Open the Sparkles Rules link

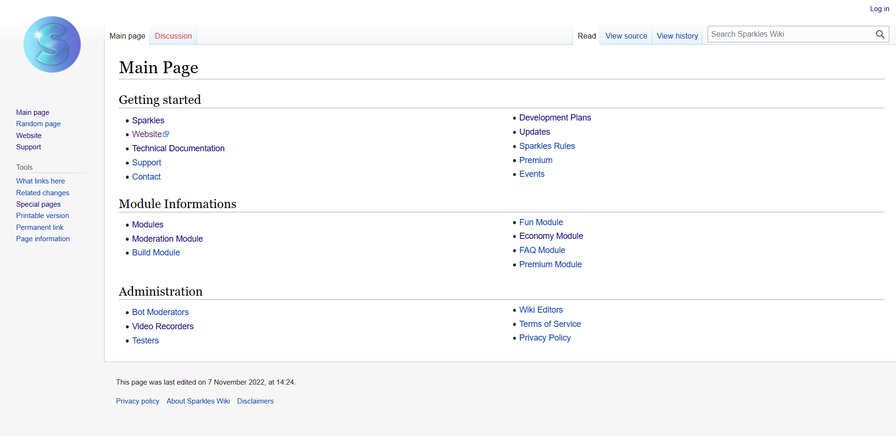point(546,146)
